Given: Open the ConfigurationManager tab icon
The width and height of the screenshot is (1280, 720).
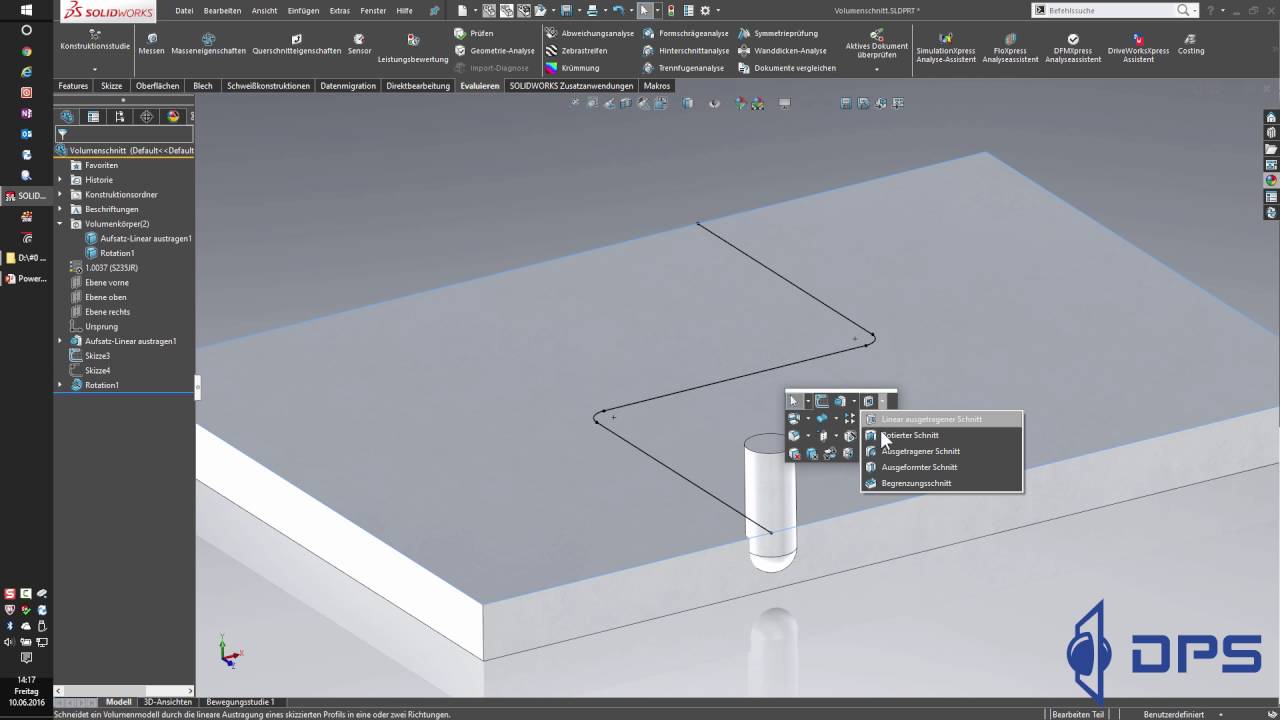Looking at the screenshot, I should 120,116.
